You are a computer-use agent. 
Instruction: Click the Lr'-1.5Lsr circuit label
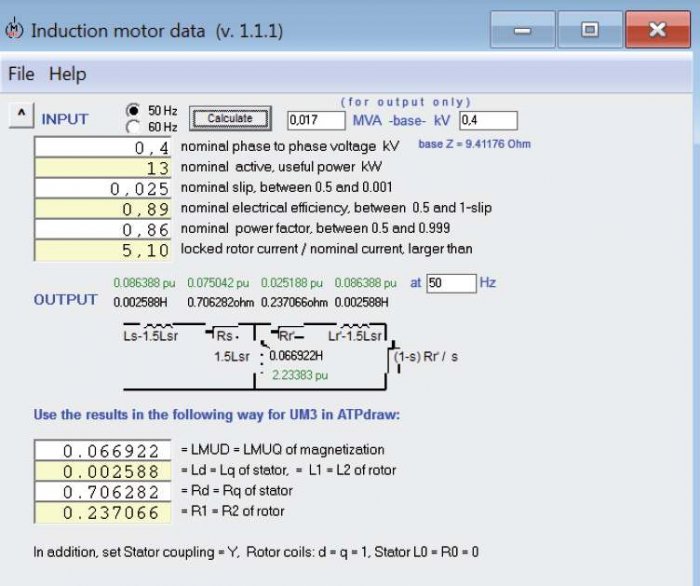[x=355, y=336]
